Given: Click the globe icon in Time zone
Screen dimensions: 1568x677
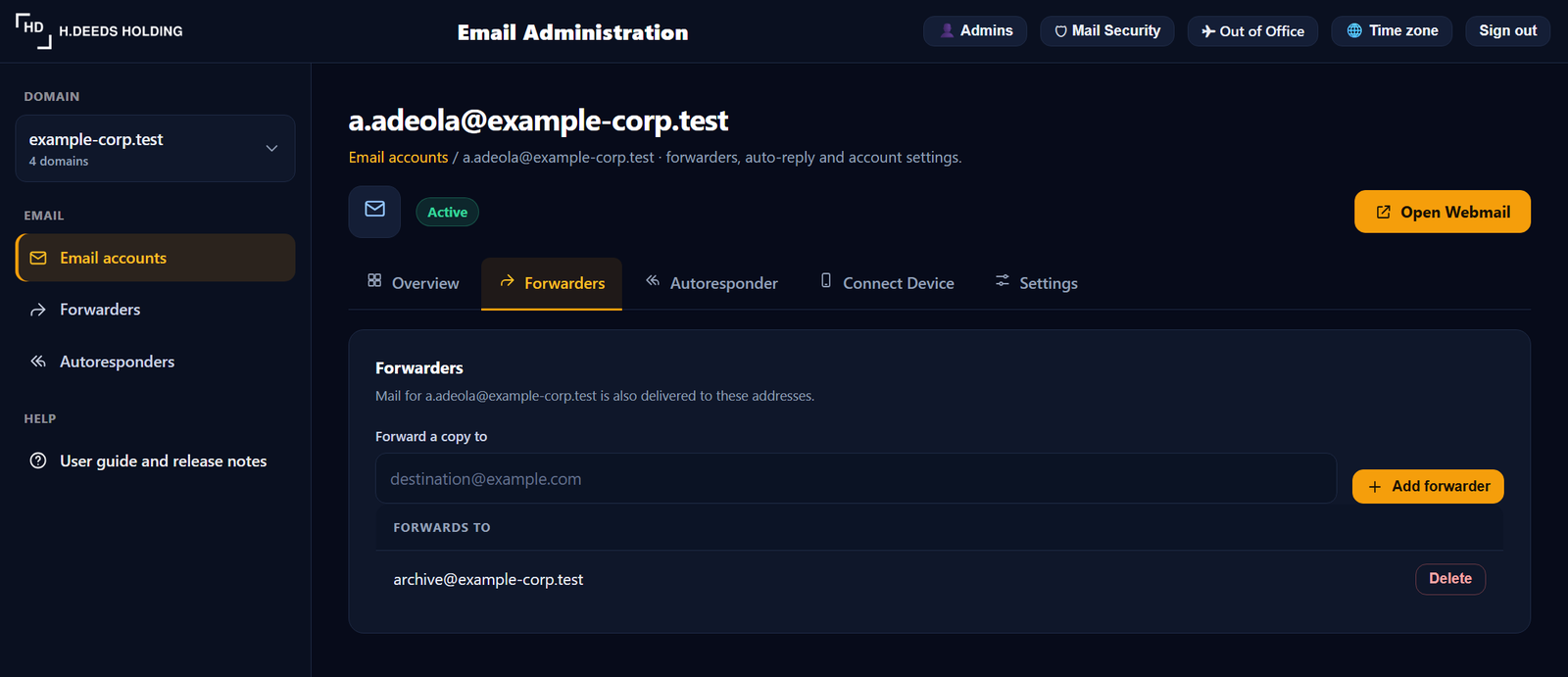Looking at the screenshot, I should 1354,31.
